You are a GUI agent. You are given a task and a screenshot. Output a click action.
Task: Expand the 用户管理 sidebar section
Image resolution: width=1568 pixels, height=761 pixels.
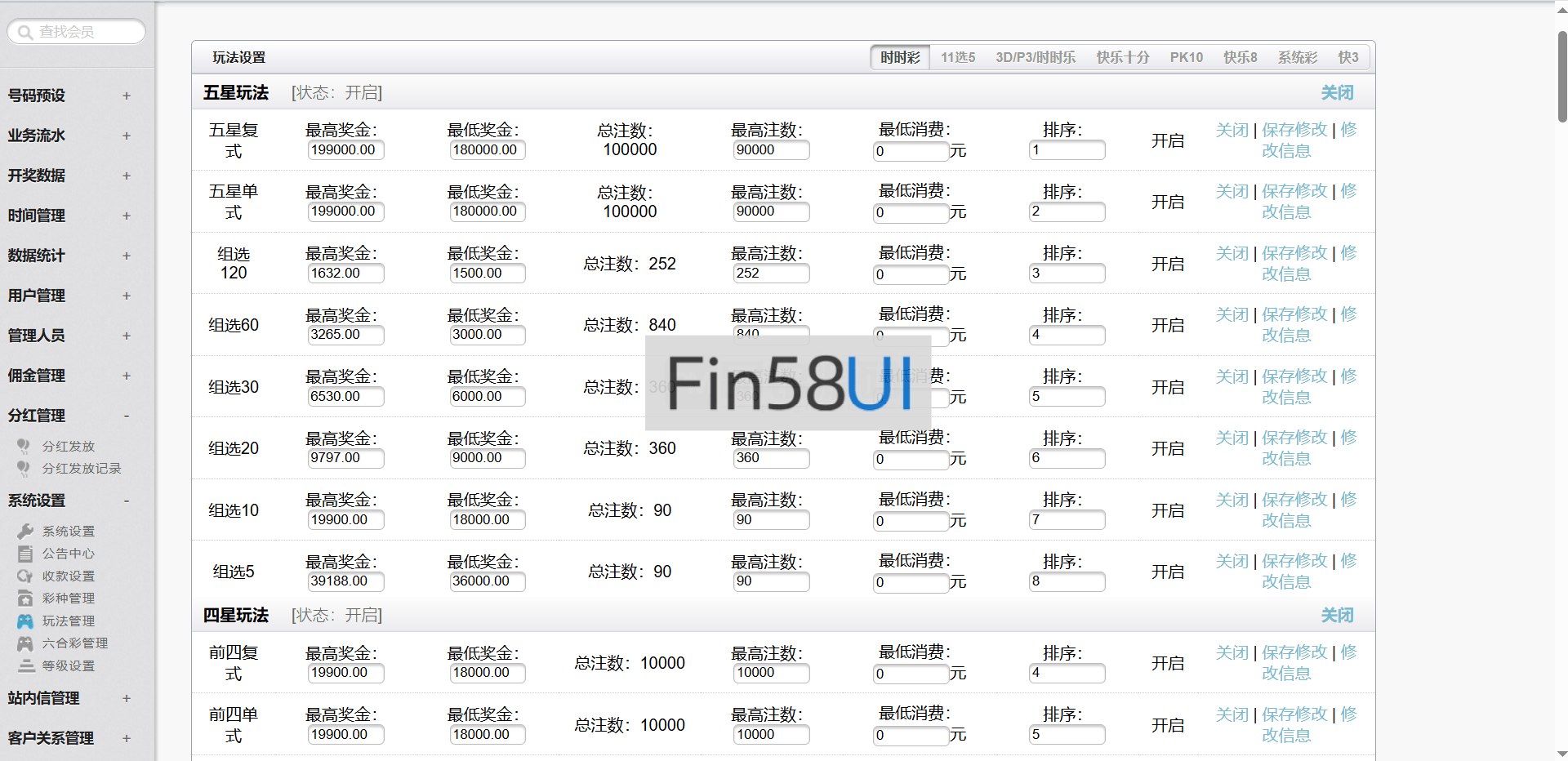click(x=127, y=296)
